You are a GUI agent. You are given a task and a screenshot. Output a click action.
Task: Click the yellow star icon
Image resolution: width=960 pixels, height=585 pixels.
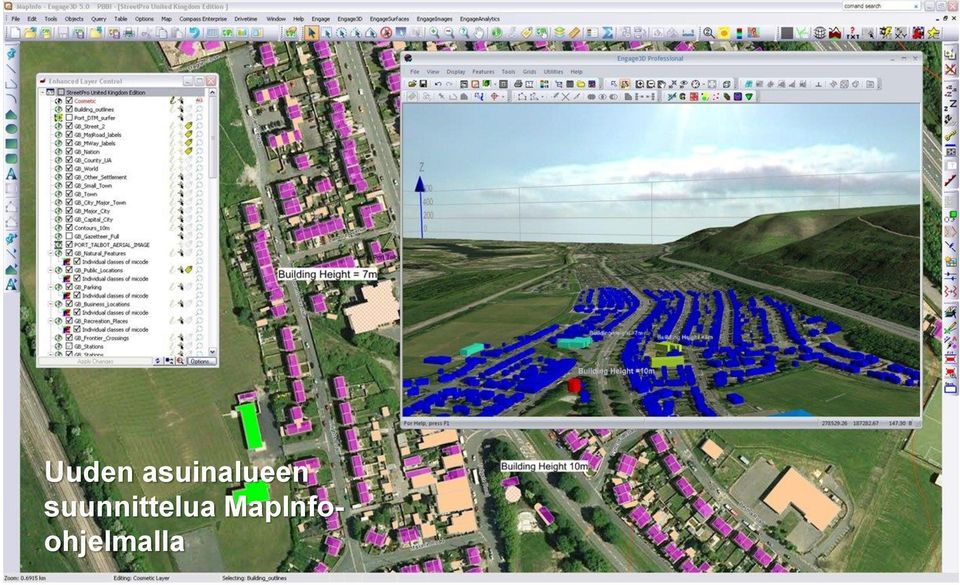[934, 33]
